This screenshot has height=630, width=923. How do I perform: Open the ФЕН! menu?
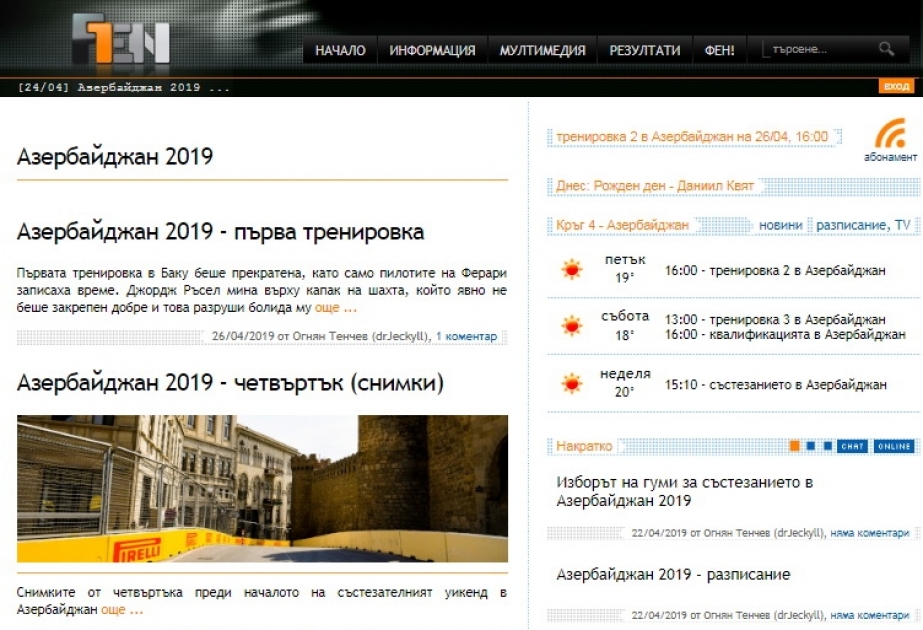point(719,51)
